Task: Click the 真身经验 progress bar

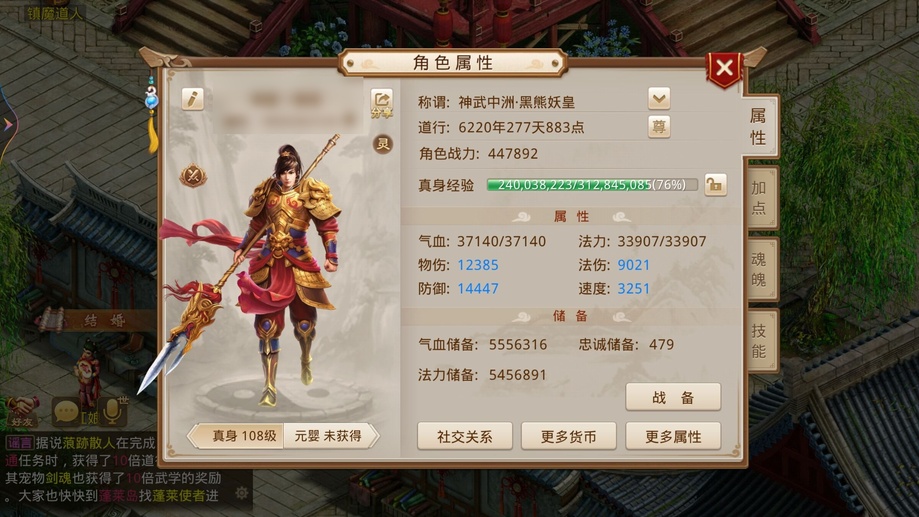Action: 592,185
